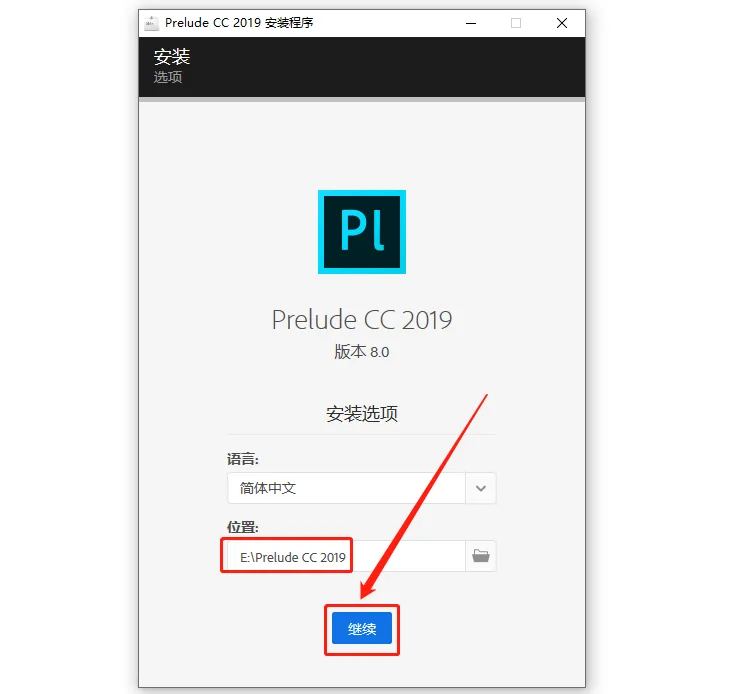
Task: Click the 位置: label
Action: click(243, 527)
